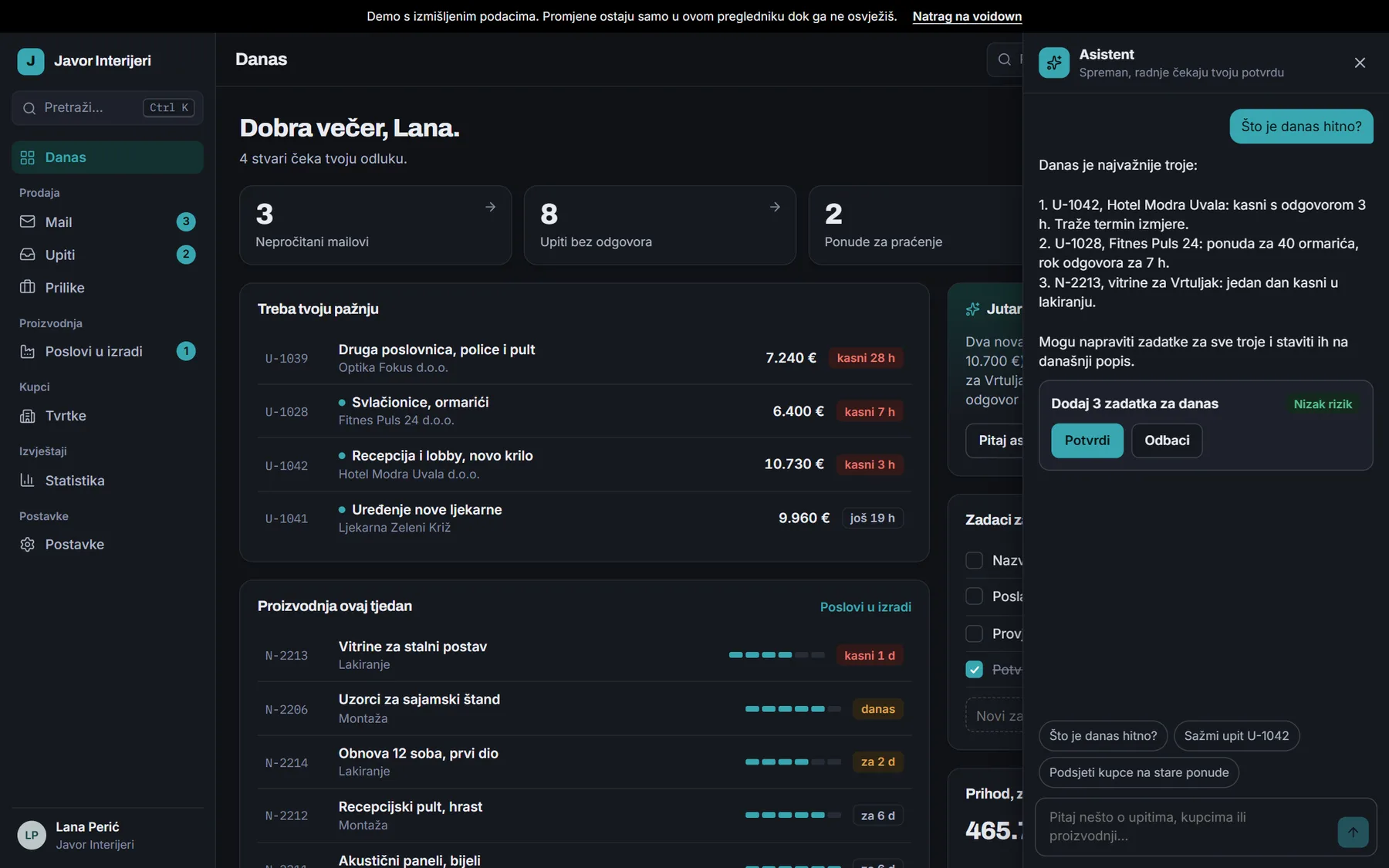The height and width of the screenshot is (868, 1389).
Task: Click the Prilike briefcase icon
Action: click(28, 287)
